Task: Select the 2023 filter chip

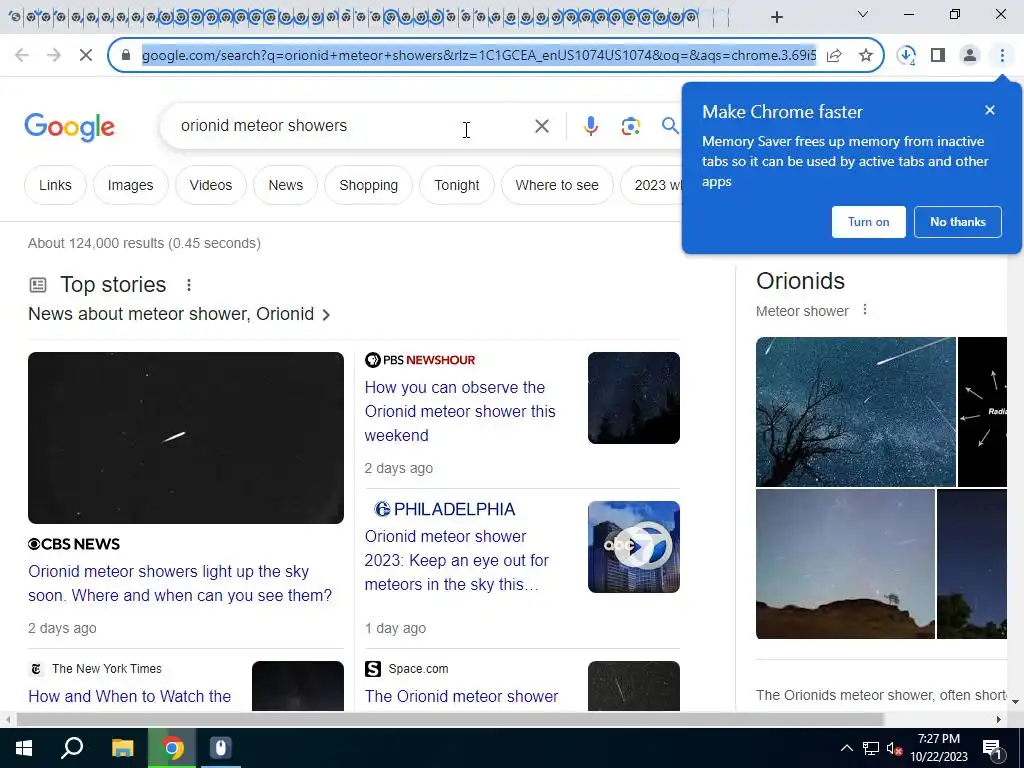Action: (653, 185)
